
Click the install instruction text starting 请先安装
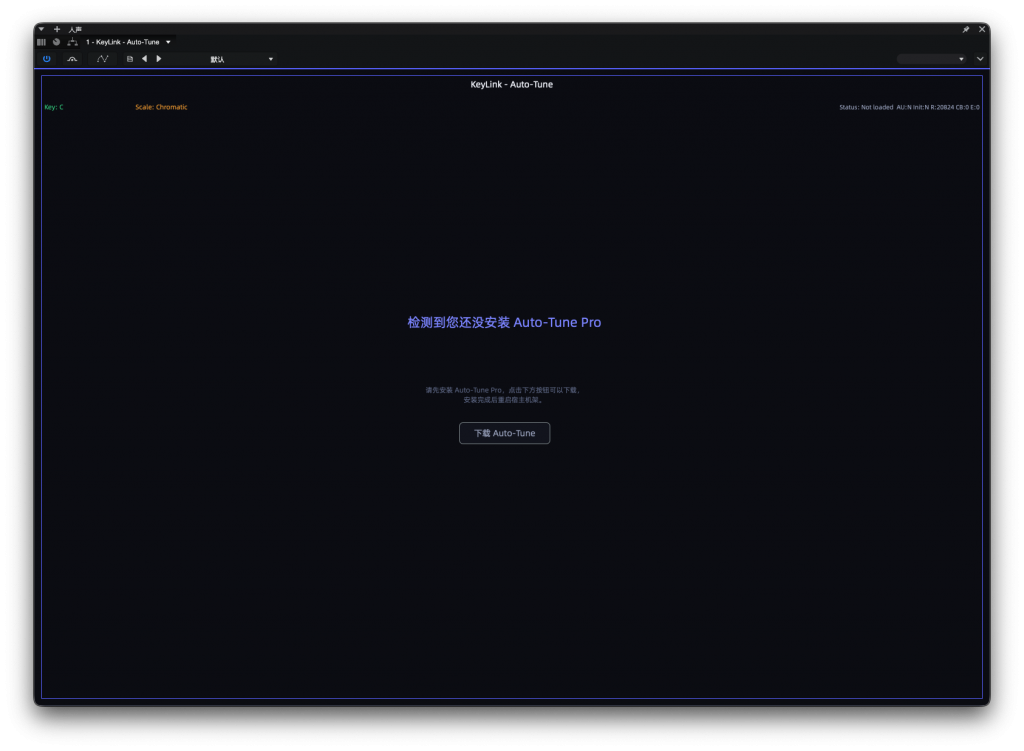(503, 395)
